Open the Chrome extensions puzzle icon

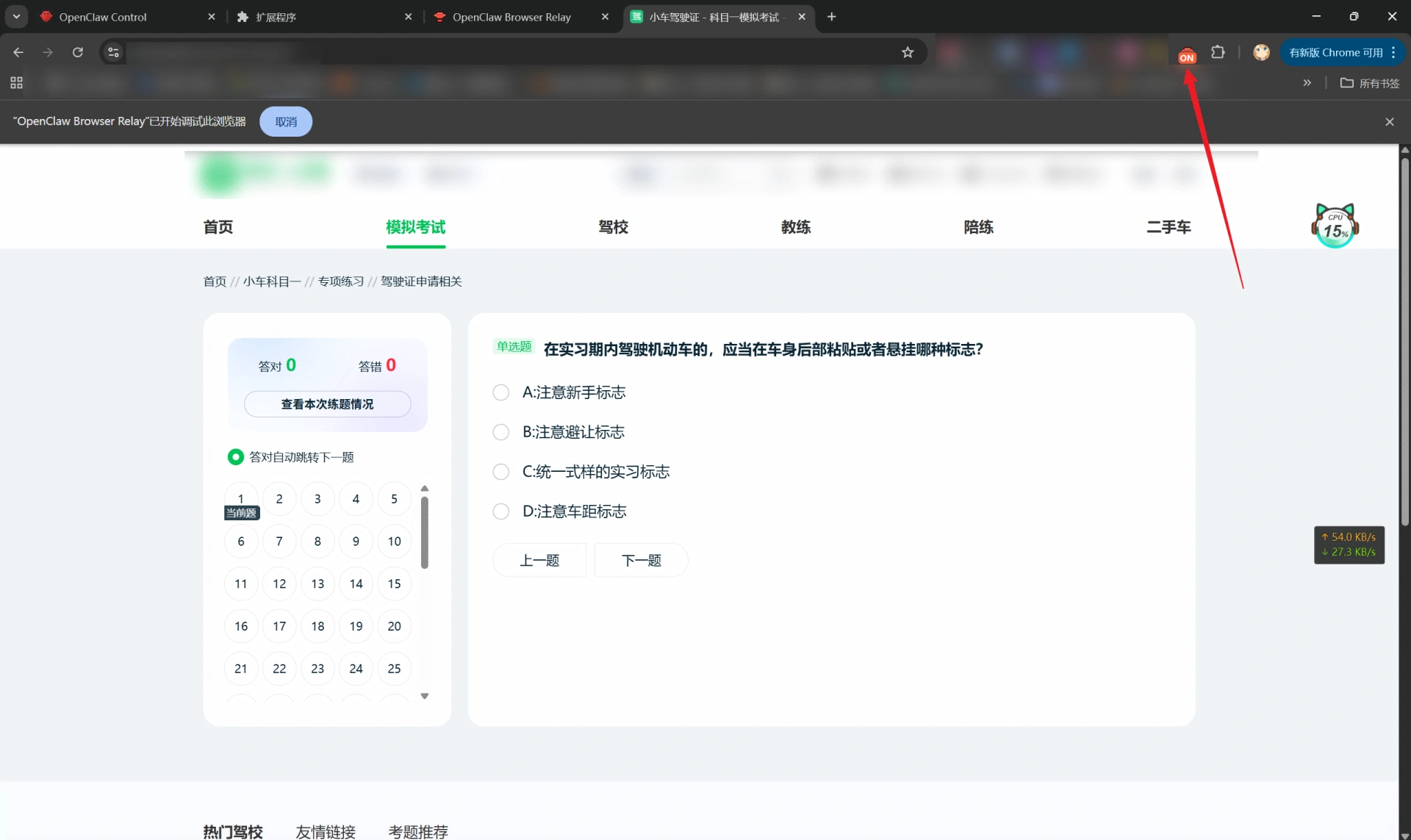(1218, 52)
